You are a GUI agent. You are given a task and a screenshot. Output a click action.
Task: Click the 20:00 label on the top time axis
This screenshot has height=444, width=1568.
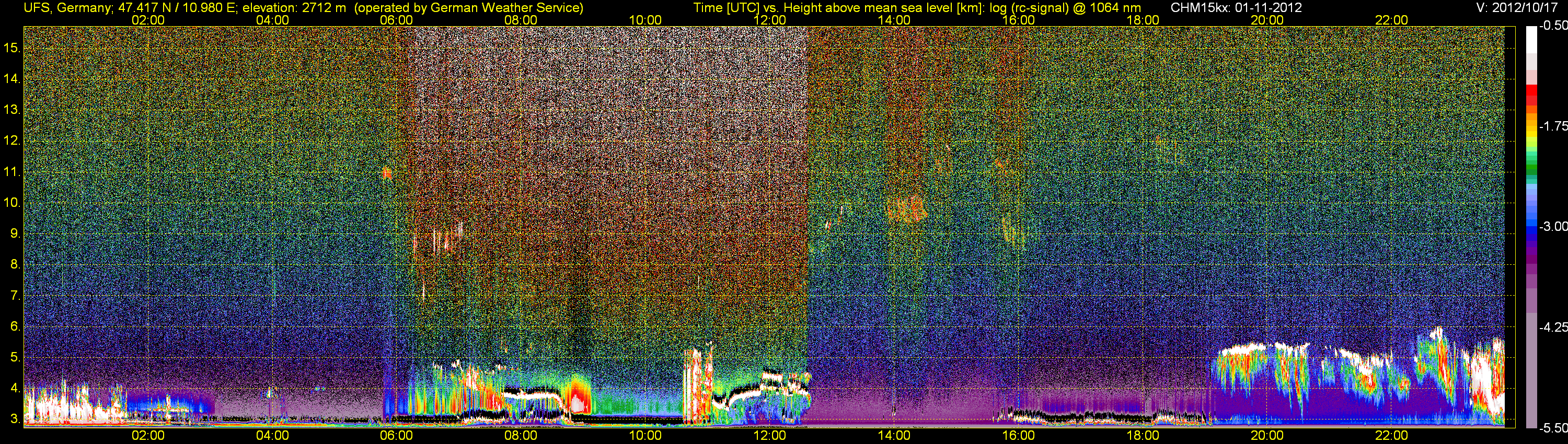point(1267,20)
